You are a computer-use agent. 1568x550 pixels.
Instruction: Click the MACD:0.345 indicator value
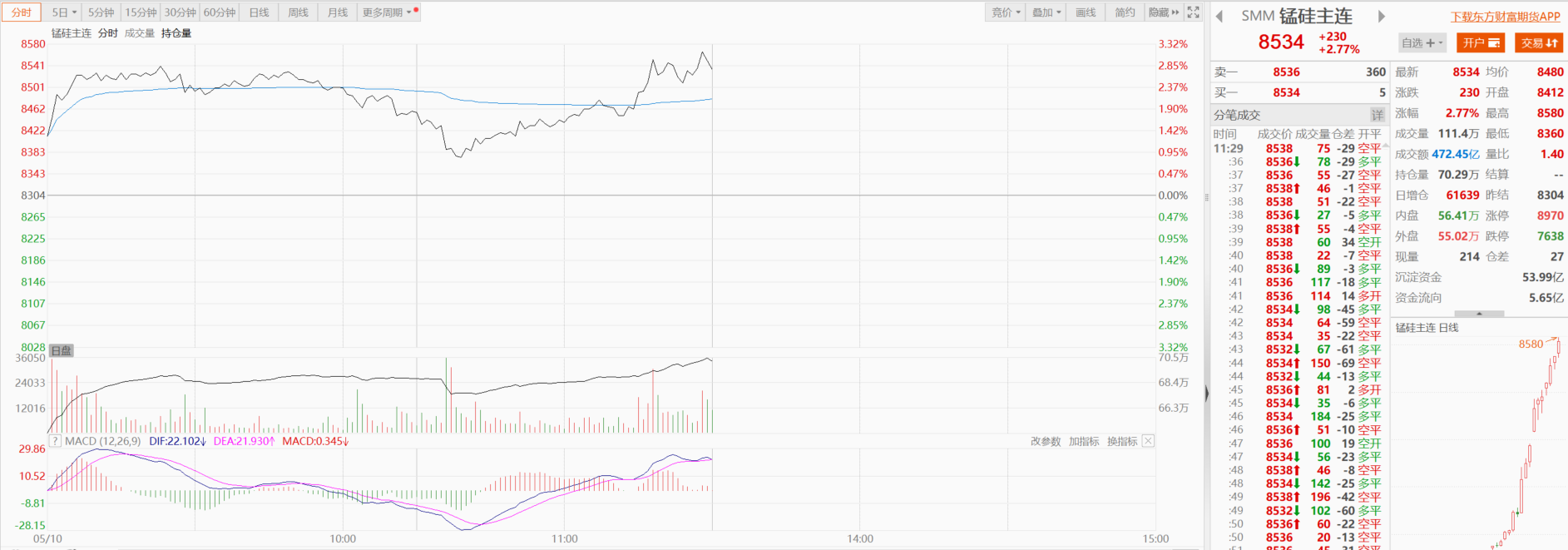pos(315,441)
